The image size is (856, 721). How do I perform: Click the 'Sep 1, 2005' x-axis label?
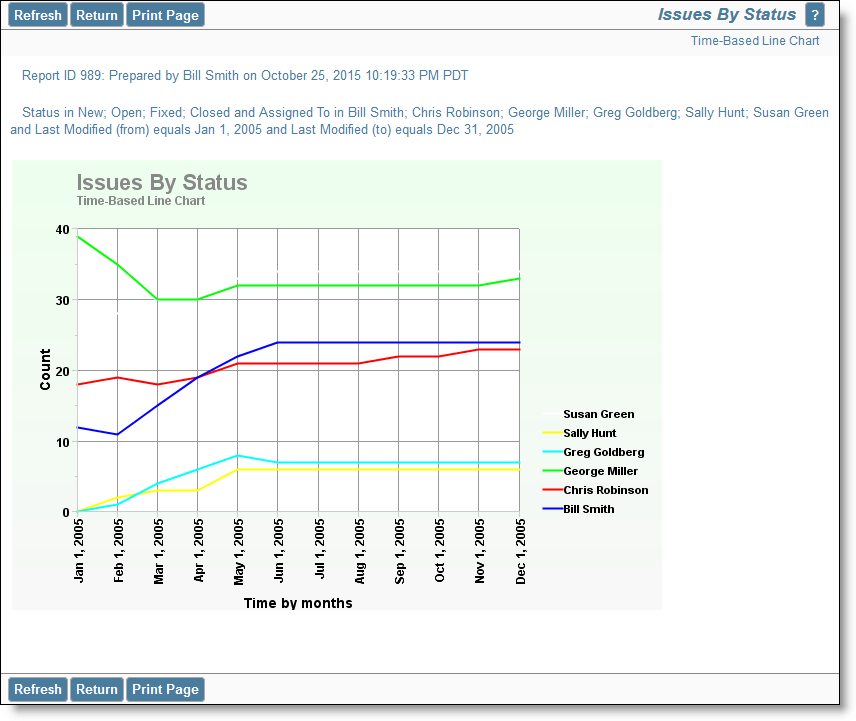point(400,551)
